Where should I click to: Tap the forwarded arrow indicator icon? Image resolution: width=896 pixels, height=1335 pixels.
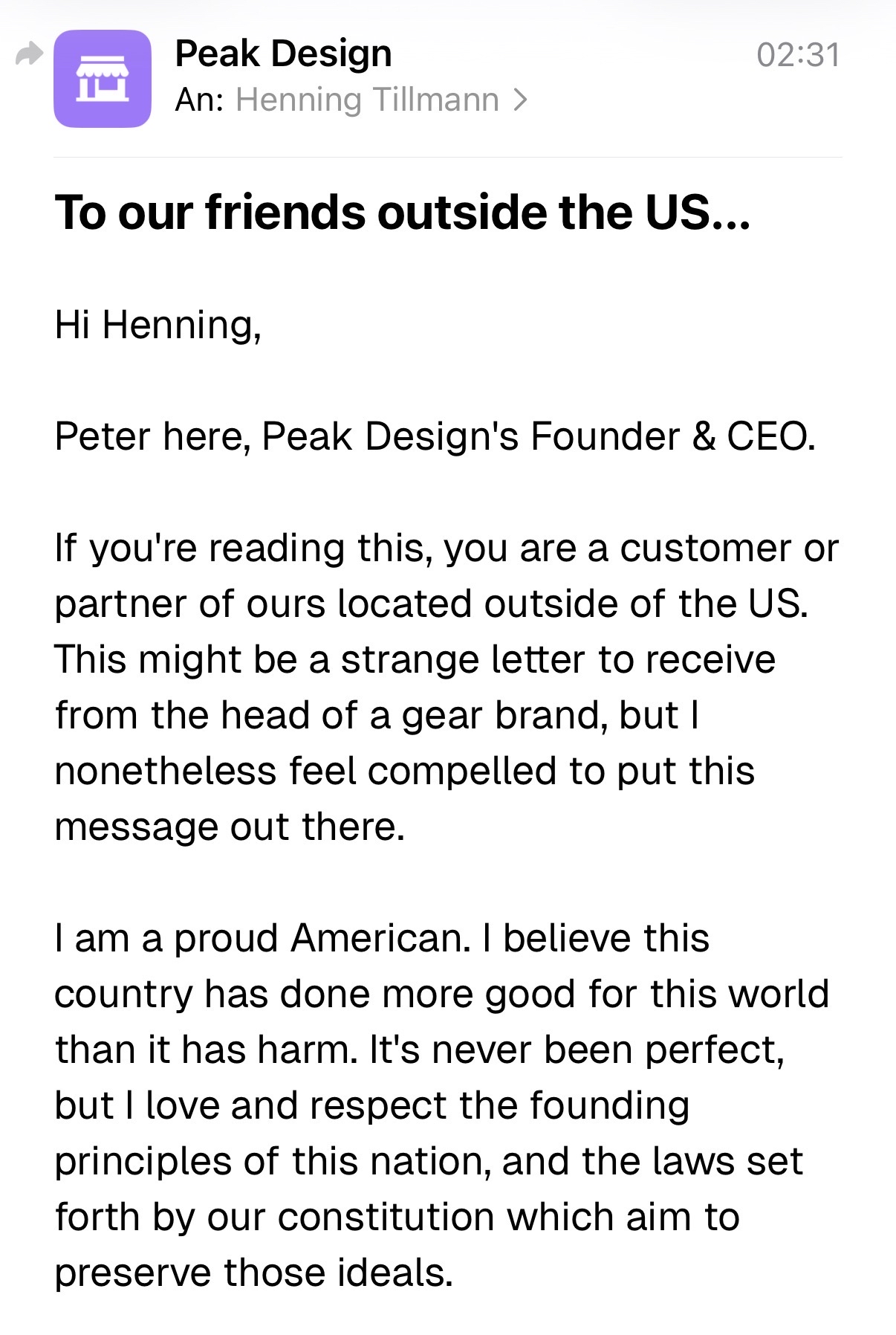coord(29,54)
